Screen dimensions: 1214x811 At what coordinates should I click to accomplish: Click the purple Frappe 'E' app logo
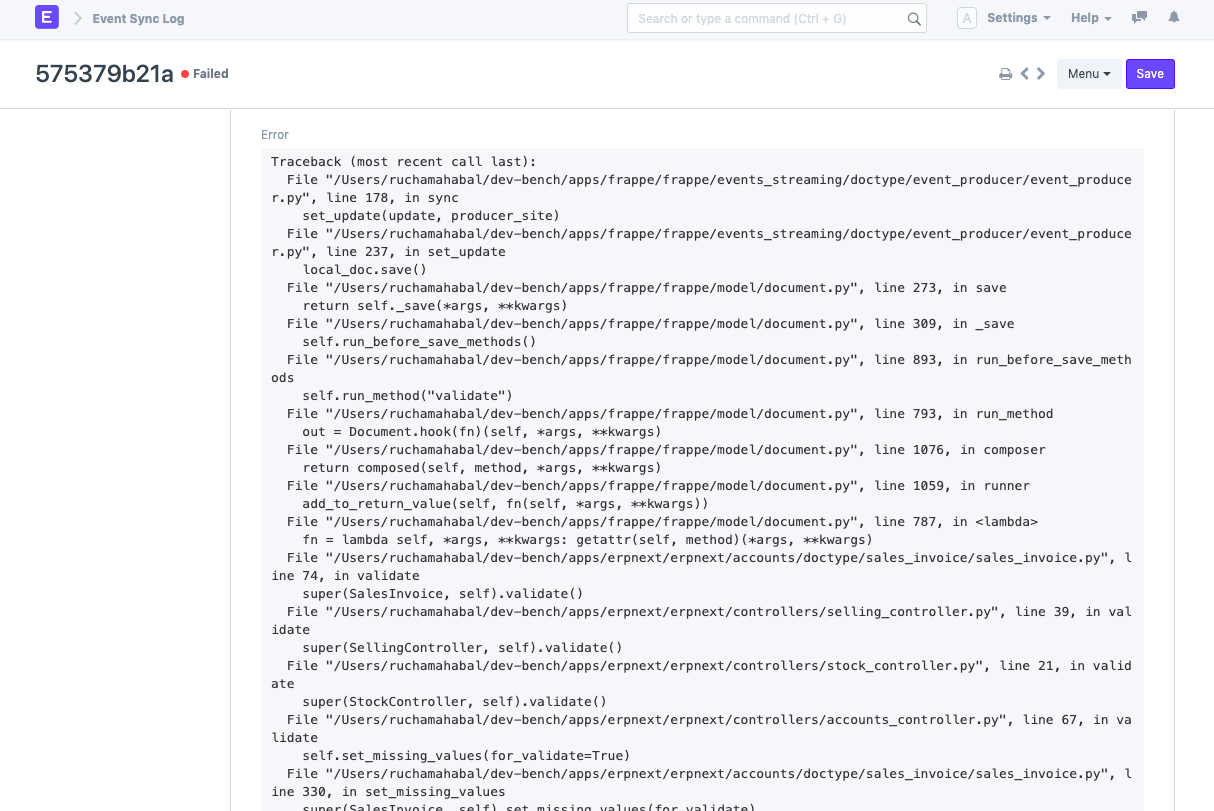46,17
